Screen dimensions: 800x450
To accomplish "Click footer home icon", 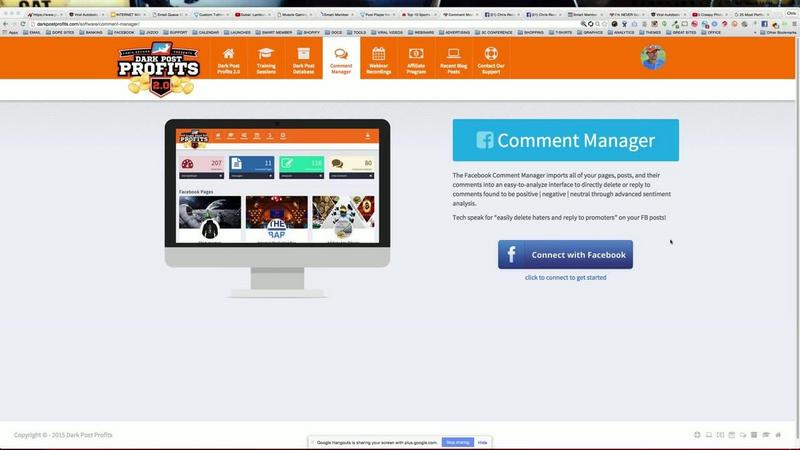I will 778,435.
